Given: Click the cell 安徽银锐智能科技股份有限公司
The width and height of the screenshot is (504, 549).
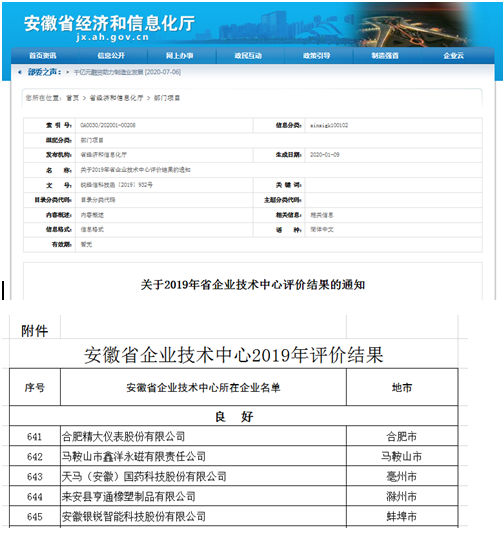Looking at the screenshot, I should [x=203, y=516].
